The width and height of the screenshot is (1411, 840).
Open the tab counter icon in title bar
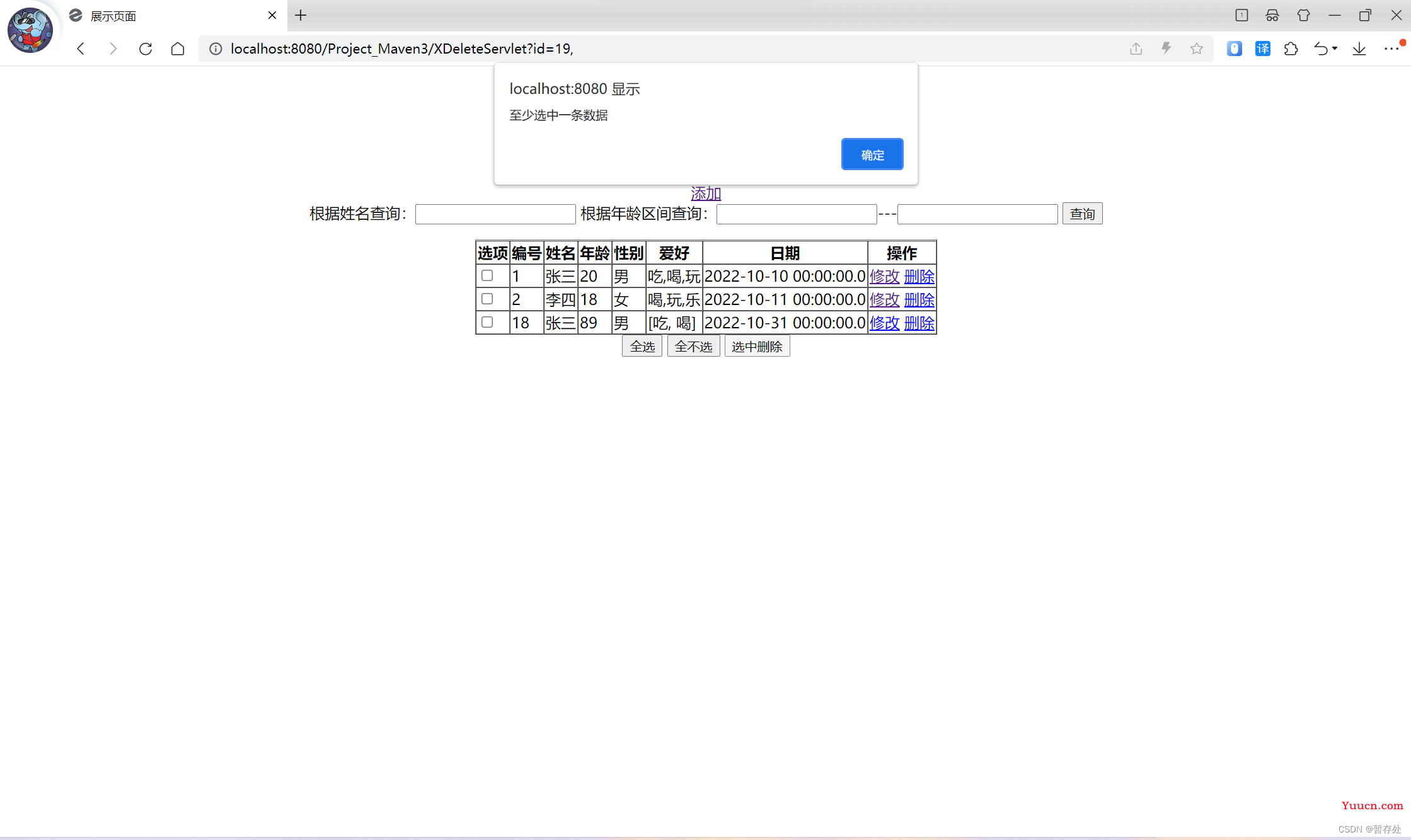[1241, 15]
